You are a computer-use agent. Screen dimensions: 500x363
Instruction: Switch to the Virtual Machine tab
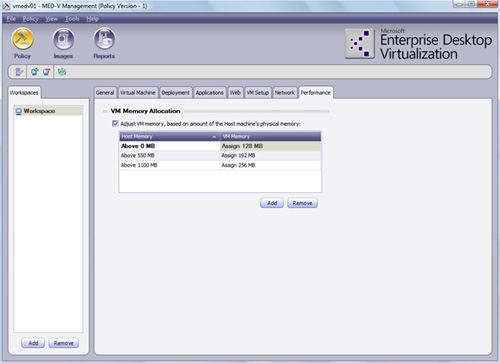(x=138, y=93)
